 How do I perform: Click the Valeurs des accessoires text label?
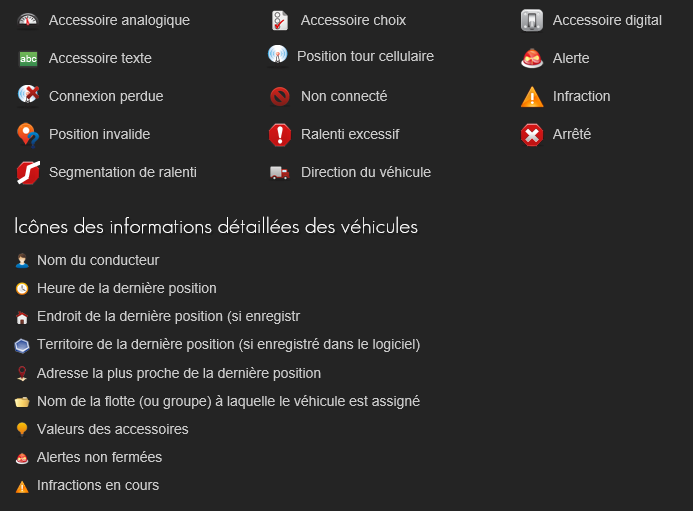pos(113,429)
